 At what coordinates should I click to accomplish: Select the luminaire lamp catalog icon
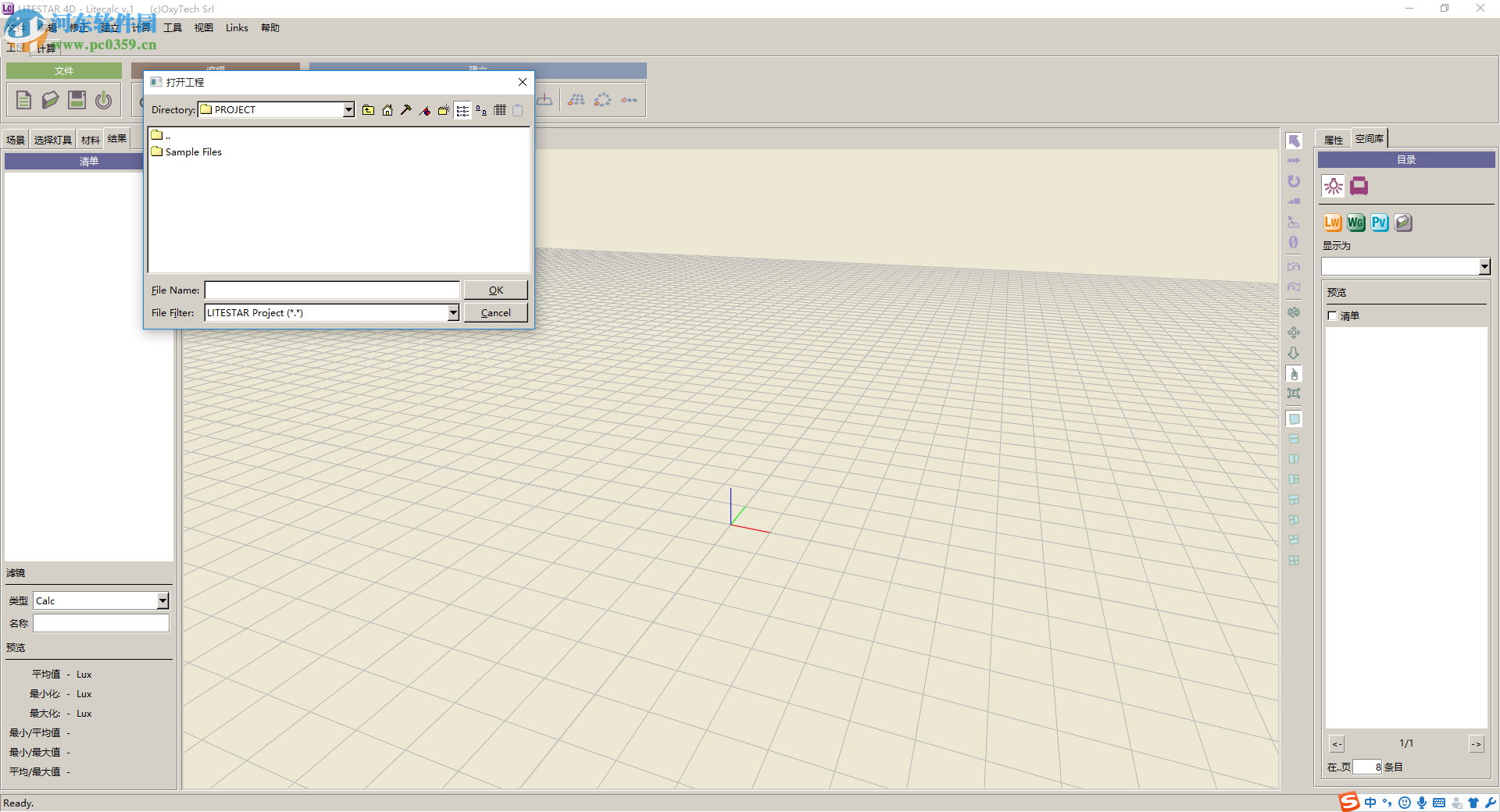pos(1333,186)
